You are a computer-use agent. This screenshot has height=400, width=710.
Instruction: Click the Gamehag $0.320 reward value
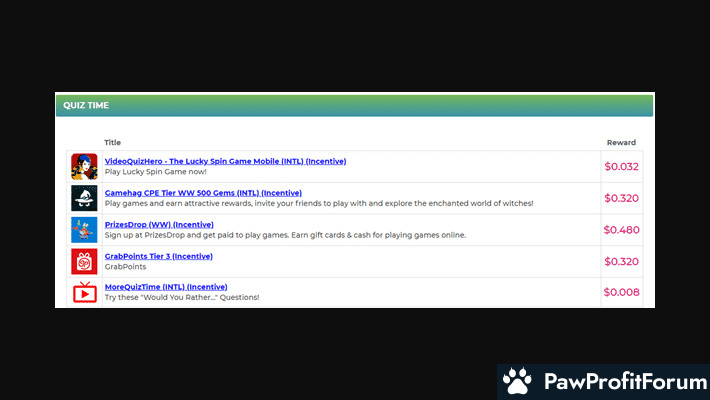click(x=621, y=198)
